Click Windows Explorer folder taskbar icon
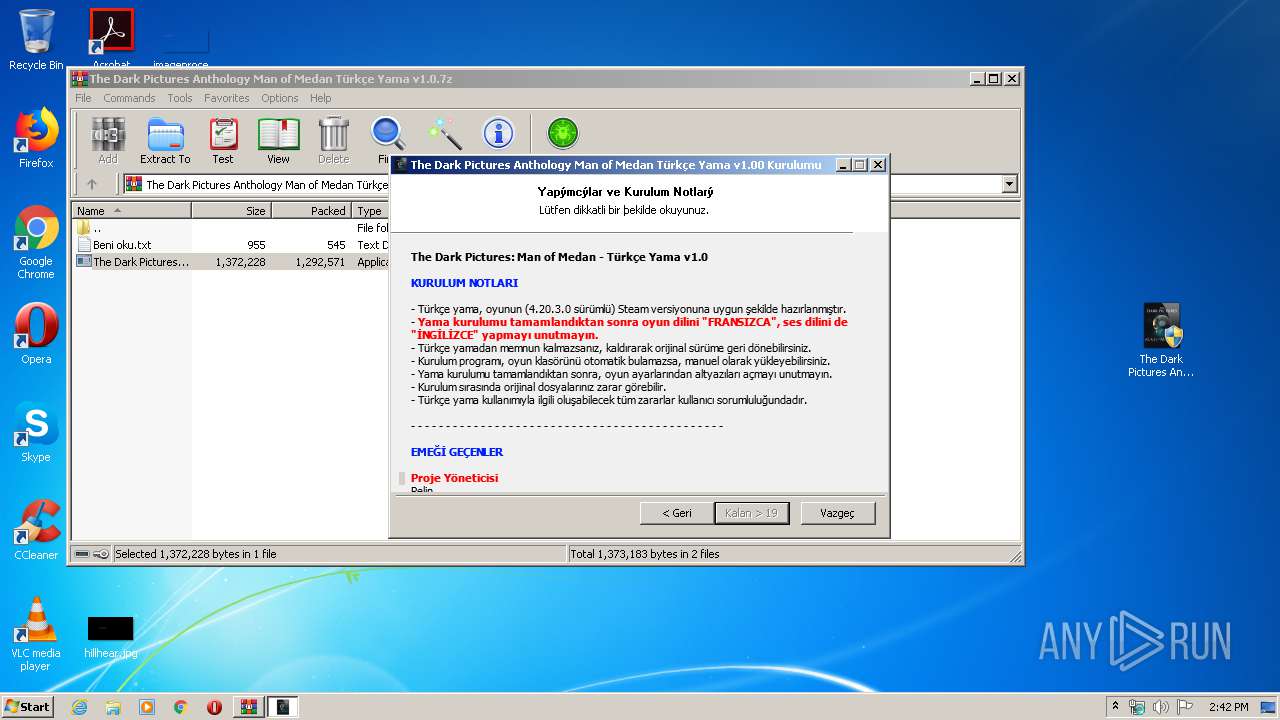 tap(113, 707)
